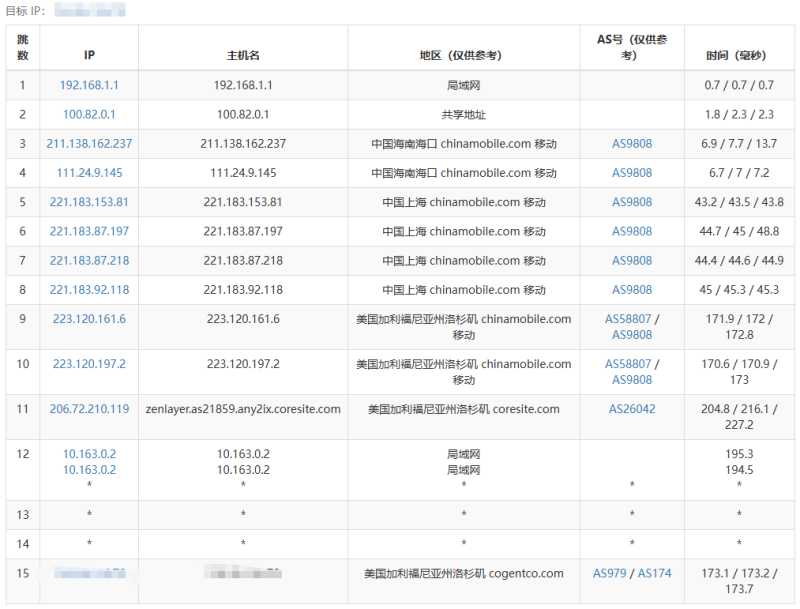Screen dimensions: 800x609
Task: Select time cell 6.9 / 7.7 / 13.7
Action: (x=739, y=144)
